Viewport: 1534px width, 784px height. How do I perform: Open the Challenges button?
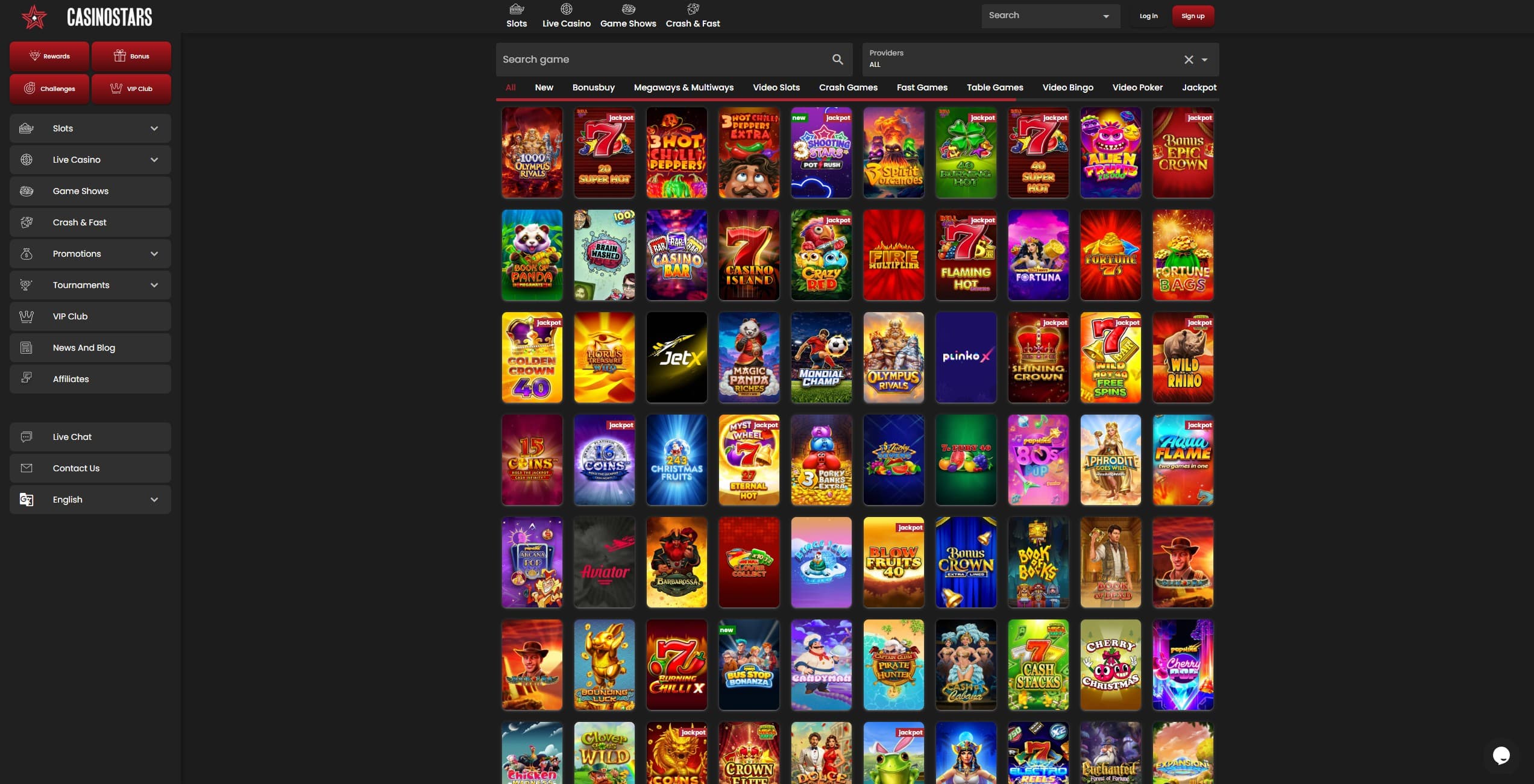pos(49,89)
